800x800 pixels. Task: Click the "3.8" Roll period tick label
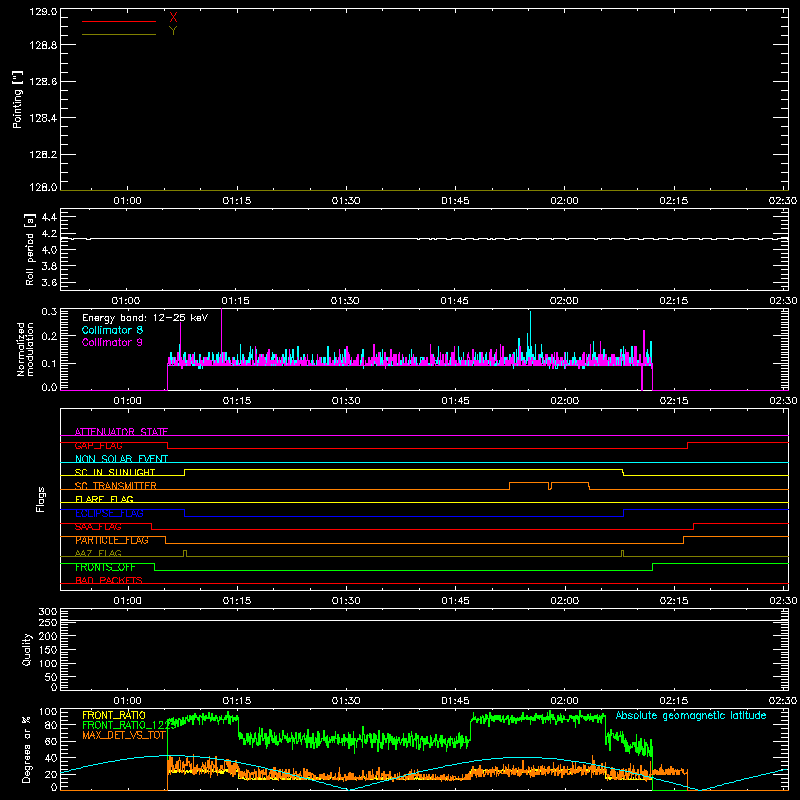coord(49,266)
